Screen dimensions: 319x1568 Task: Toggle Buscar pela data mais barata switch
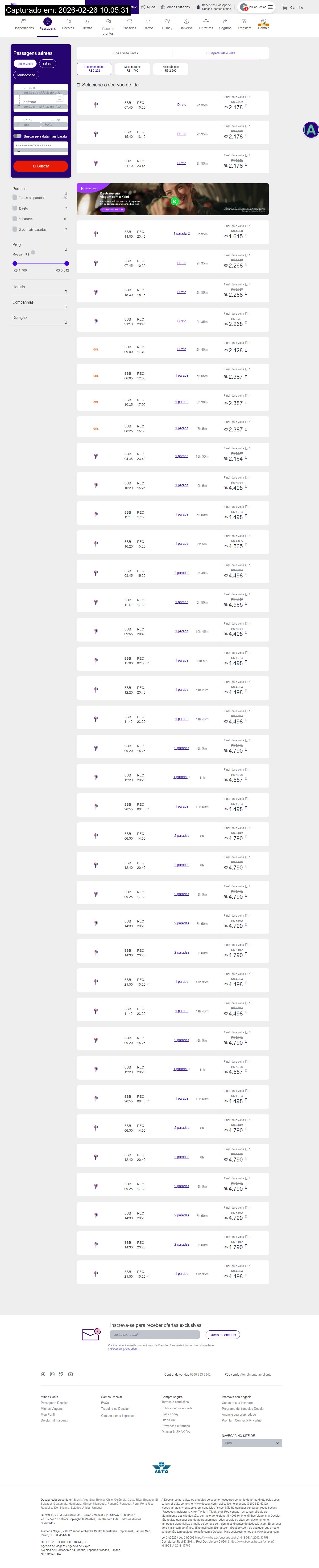pyautogui.click(x=18, y=136)
